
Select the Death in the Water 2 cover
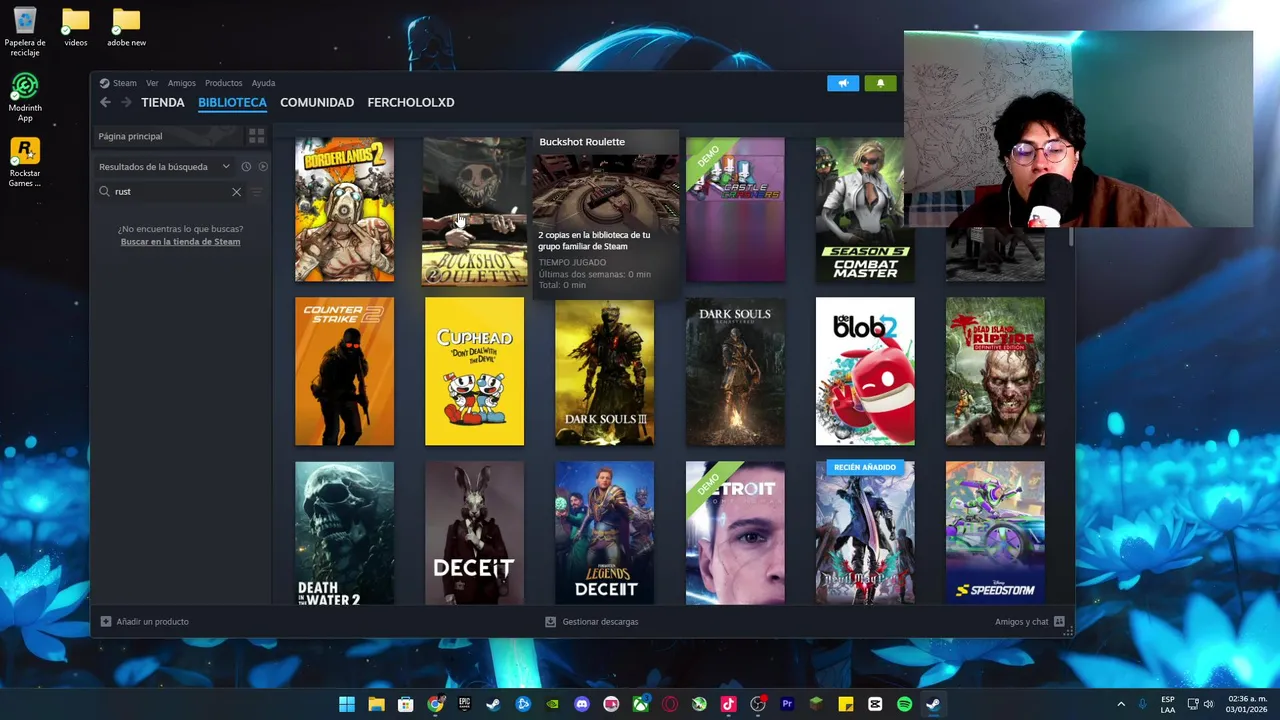click(x=344, y=533)
